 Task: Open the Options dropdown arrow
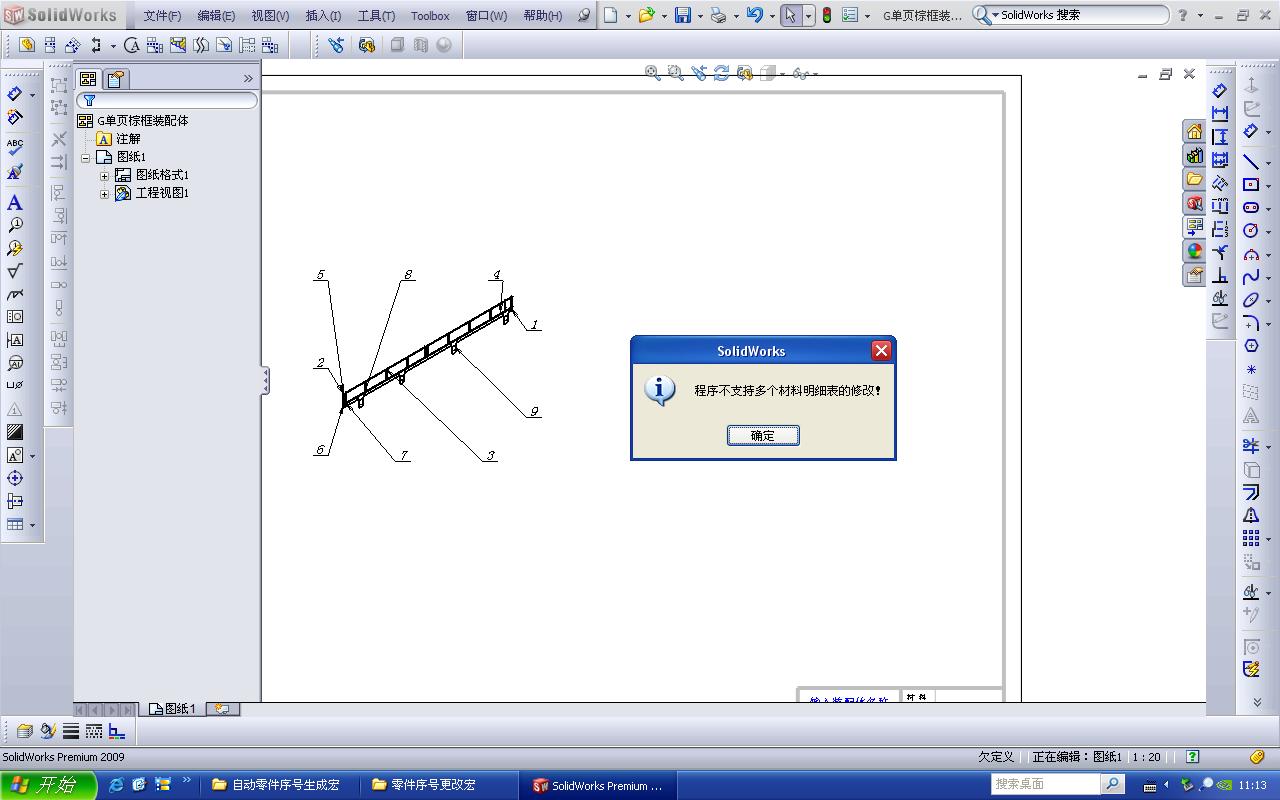[866, 16]
